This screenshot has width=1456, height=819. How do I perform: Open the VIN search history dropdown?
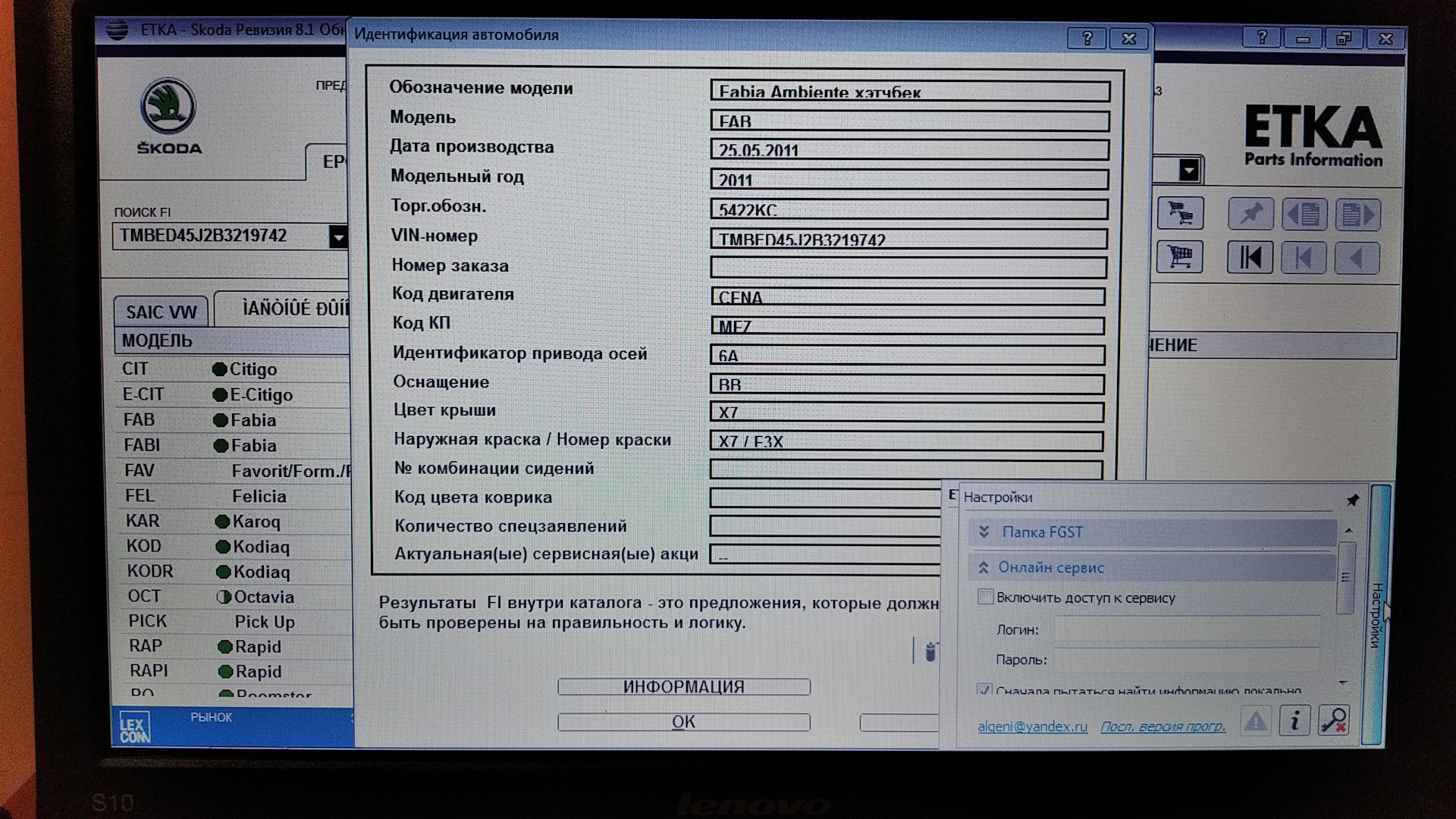[x=338, y=237]
